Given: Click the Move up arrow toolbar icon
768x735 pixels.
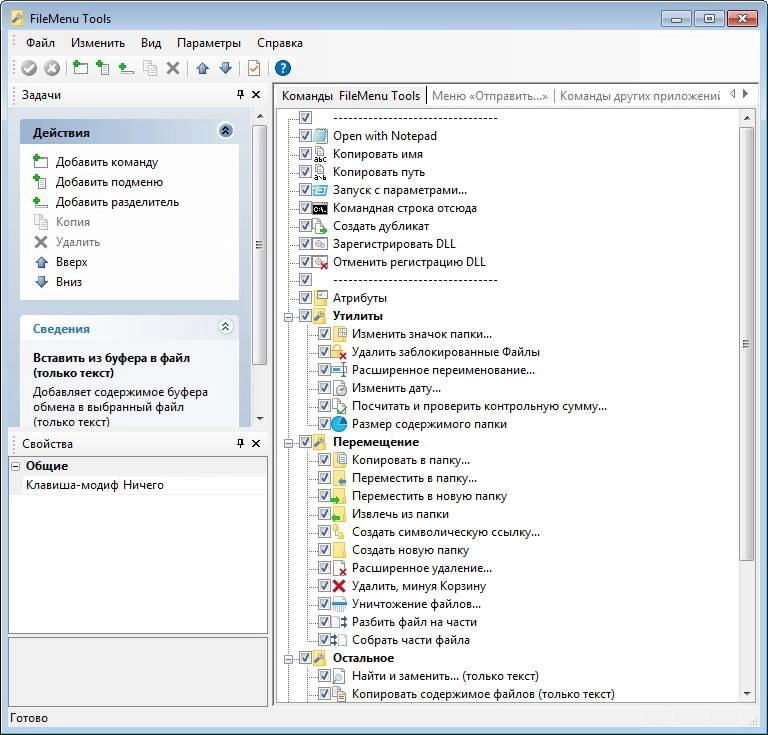Looking at the screenshot, I should tap(202, 68).
